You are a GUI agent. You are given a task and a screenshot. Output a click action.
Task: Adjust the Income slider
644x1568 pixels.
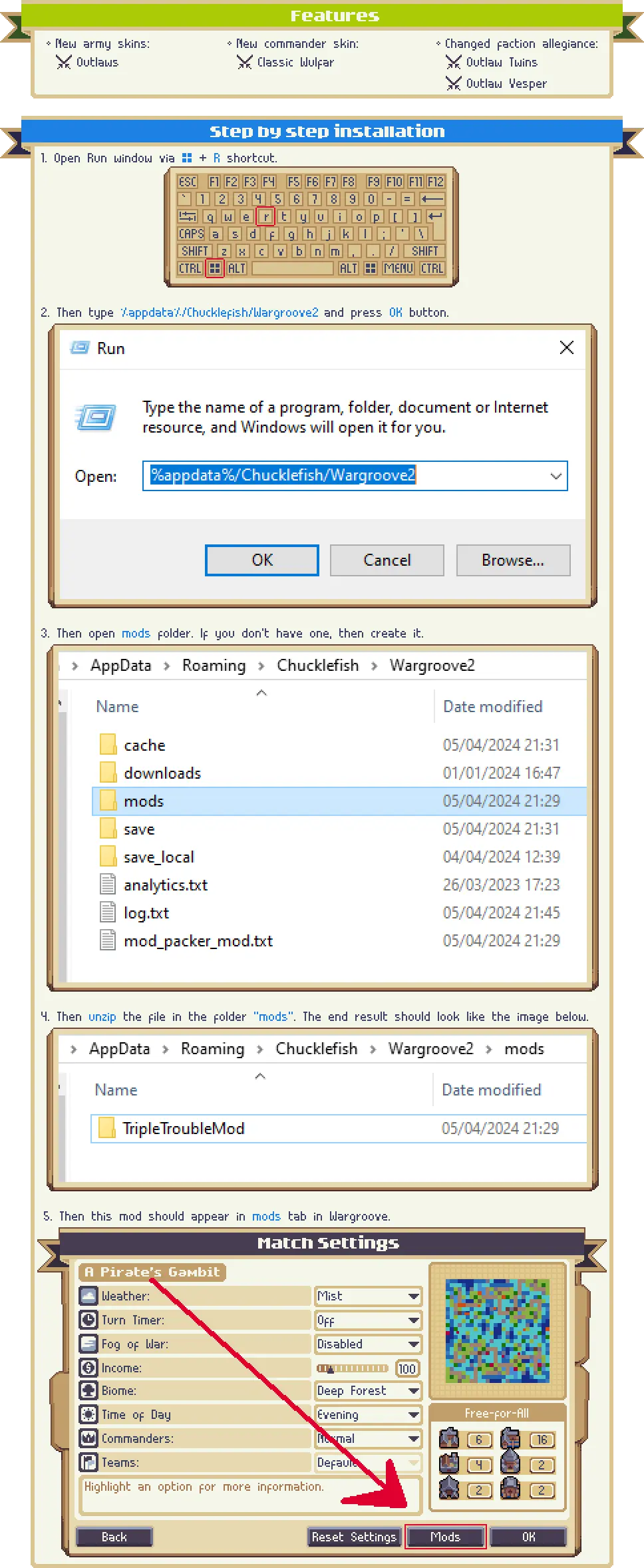tap(352, 1368)
